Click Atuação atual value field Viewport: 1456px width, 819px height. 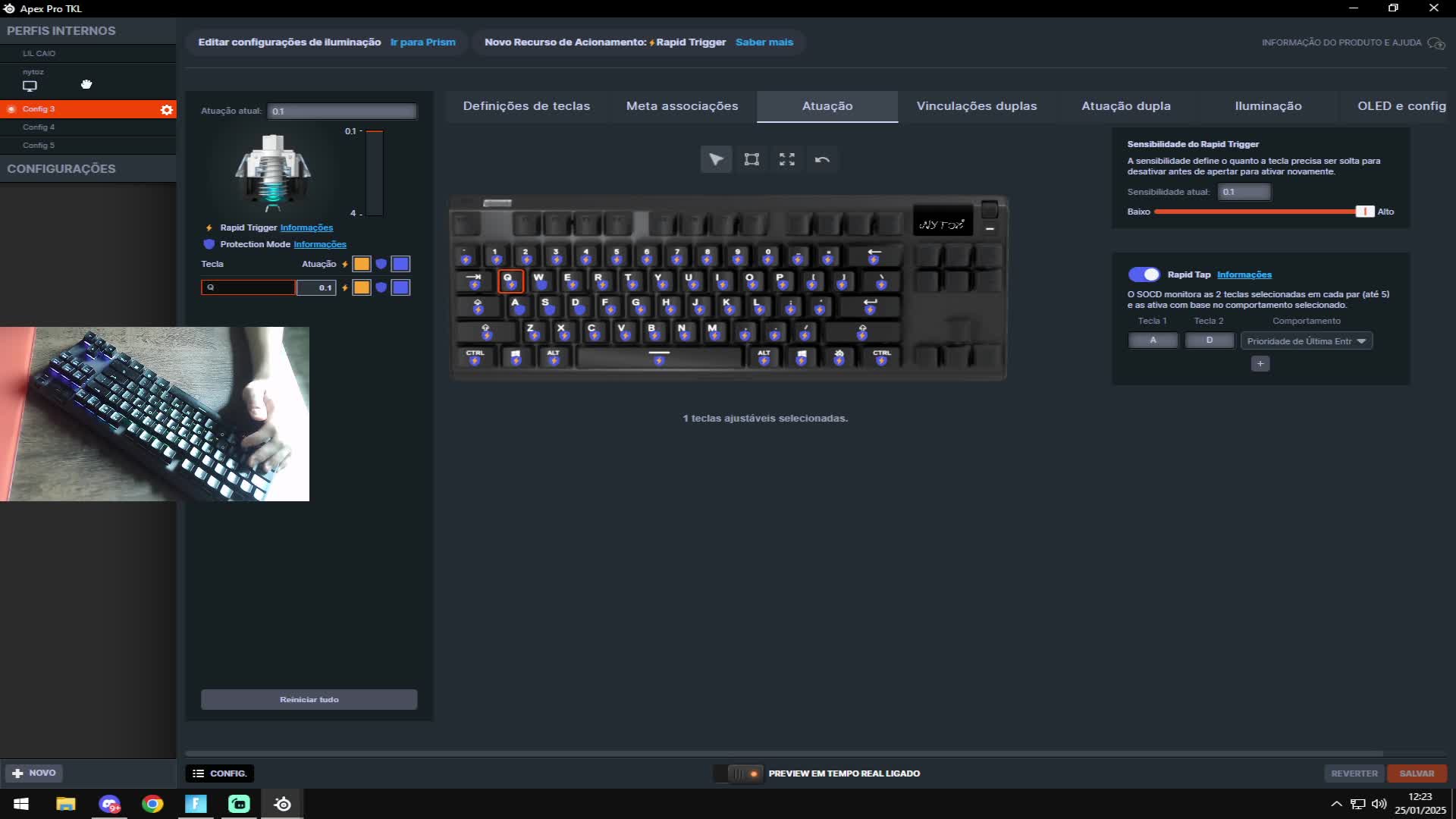click(342, 111)
